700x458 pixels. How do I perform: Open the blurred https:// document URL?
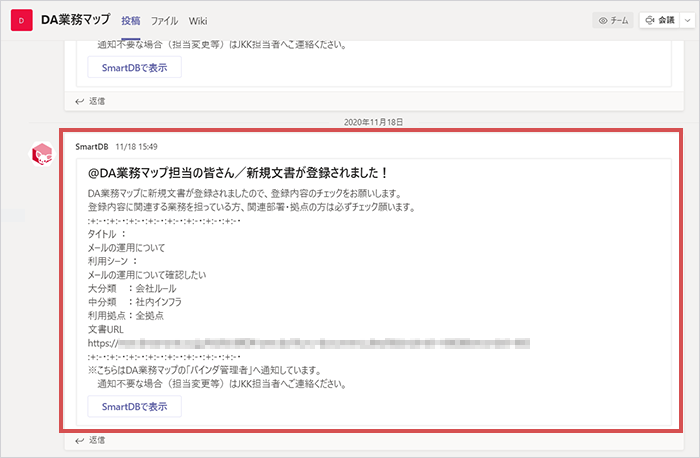point(308,343)
